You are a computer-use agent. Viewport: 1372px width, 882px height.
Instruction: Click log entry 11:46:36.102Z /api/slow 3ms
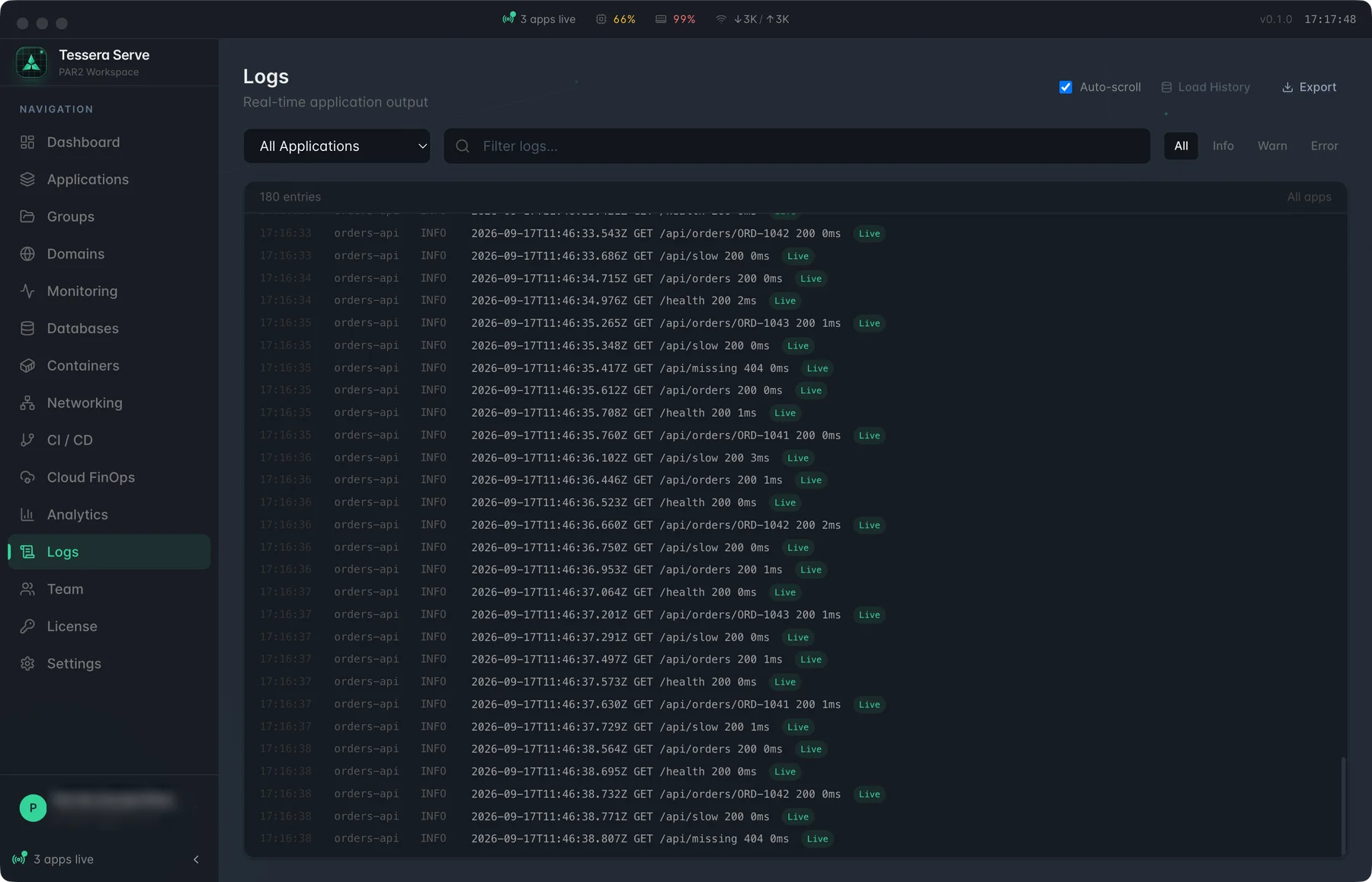[x=795, y=457]
